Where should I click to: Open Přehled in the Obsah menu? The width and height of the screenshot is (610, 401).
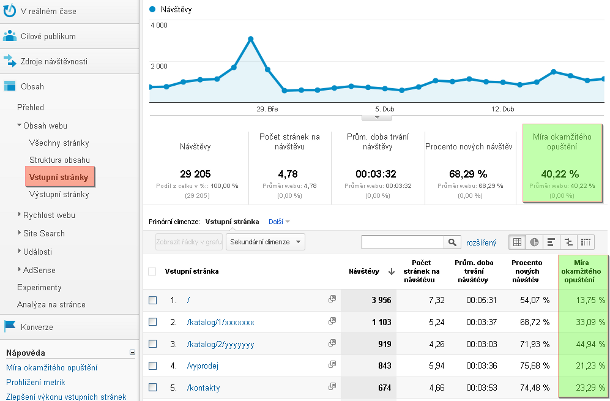pyautogui.click(x=31, y=107)
